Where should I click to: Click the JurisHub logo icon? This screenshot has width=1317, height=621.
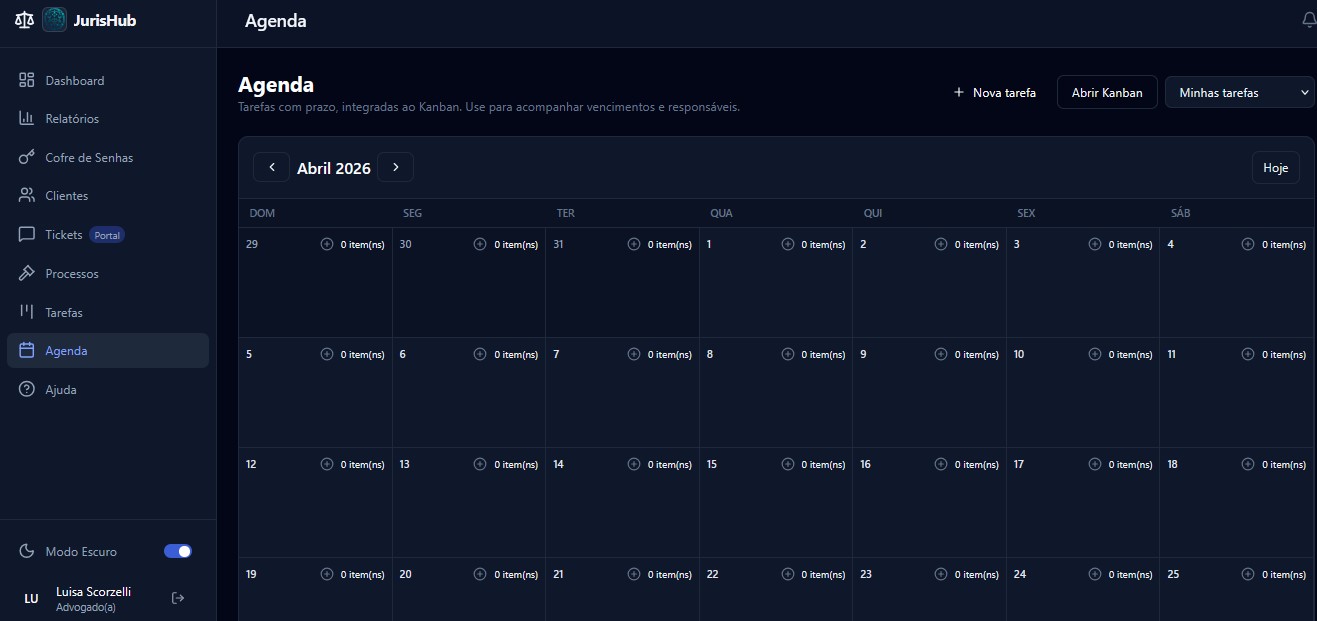(55, 20)
